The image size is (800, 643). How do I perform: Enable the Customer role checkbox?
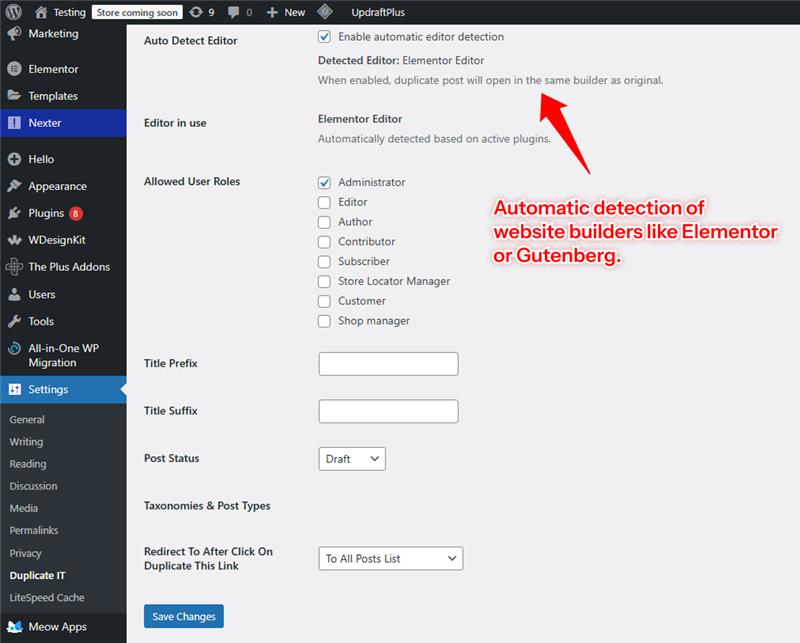324,301
